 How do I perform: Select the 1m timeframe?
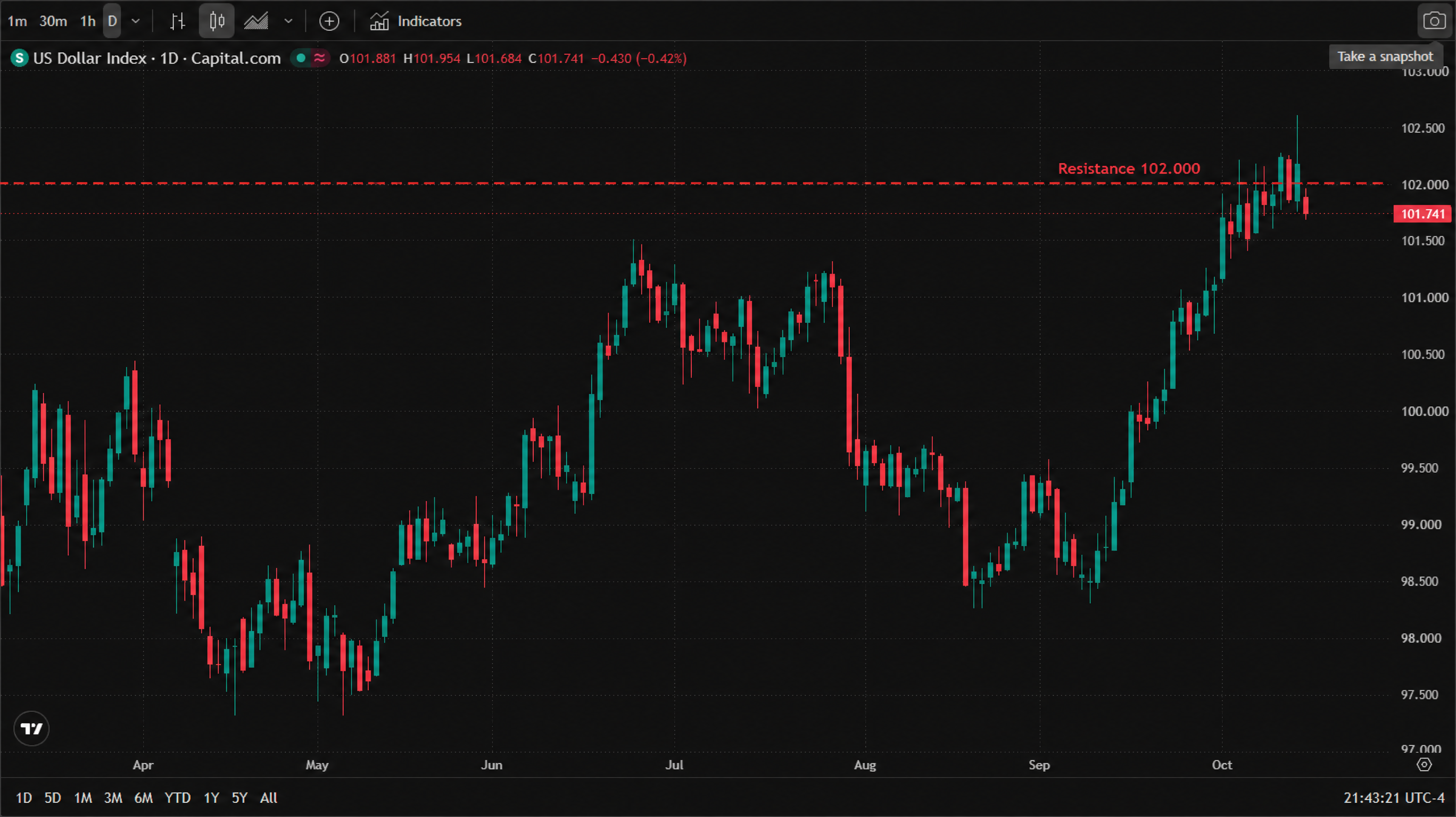[17, 21]
